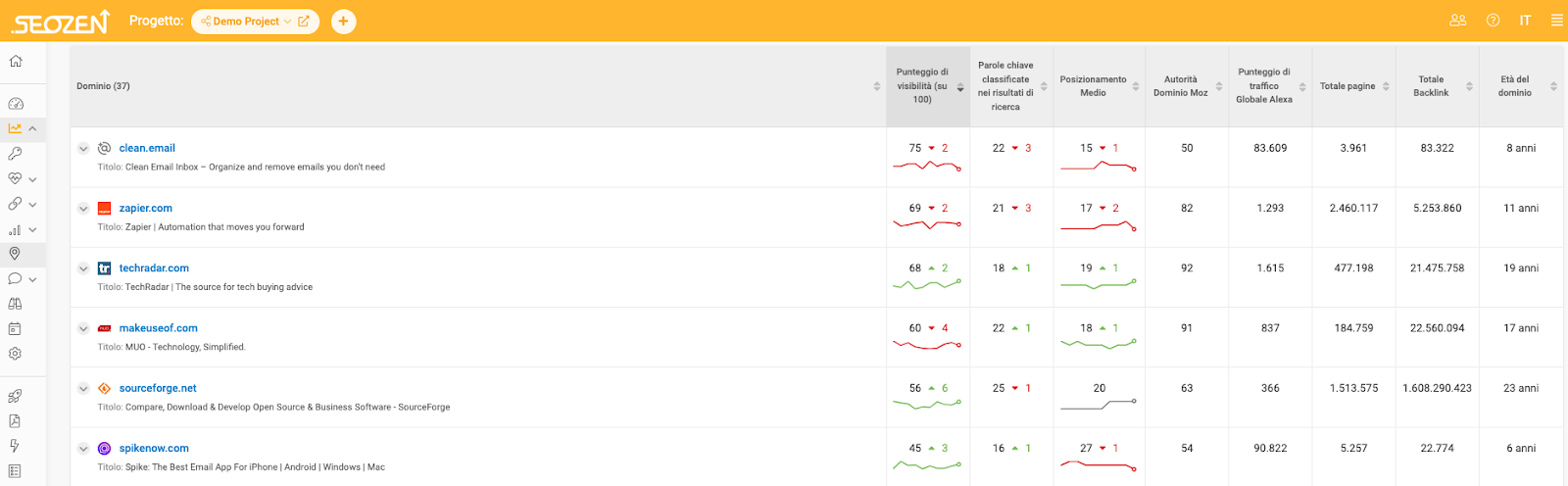Open the dashboard speedometer icon
This screenshot has height=486, width=1568.
point(15,103)
